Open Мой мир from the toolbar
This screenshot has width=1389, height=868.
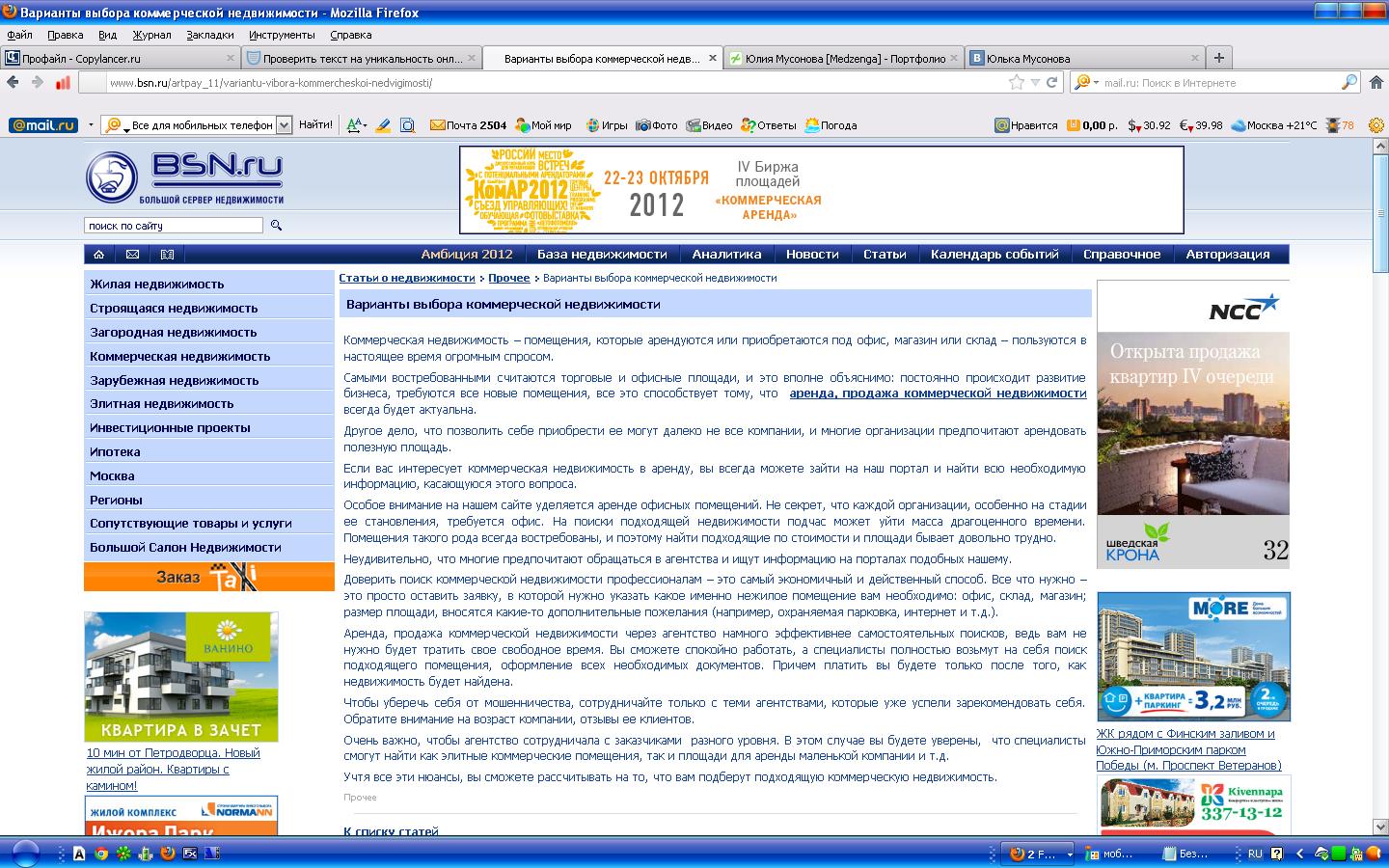tap(543, 125)
